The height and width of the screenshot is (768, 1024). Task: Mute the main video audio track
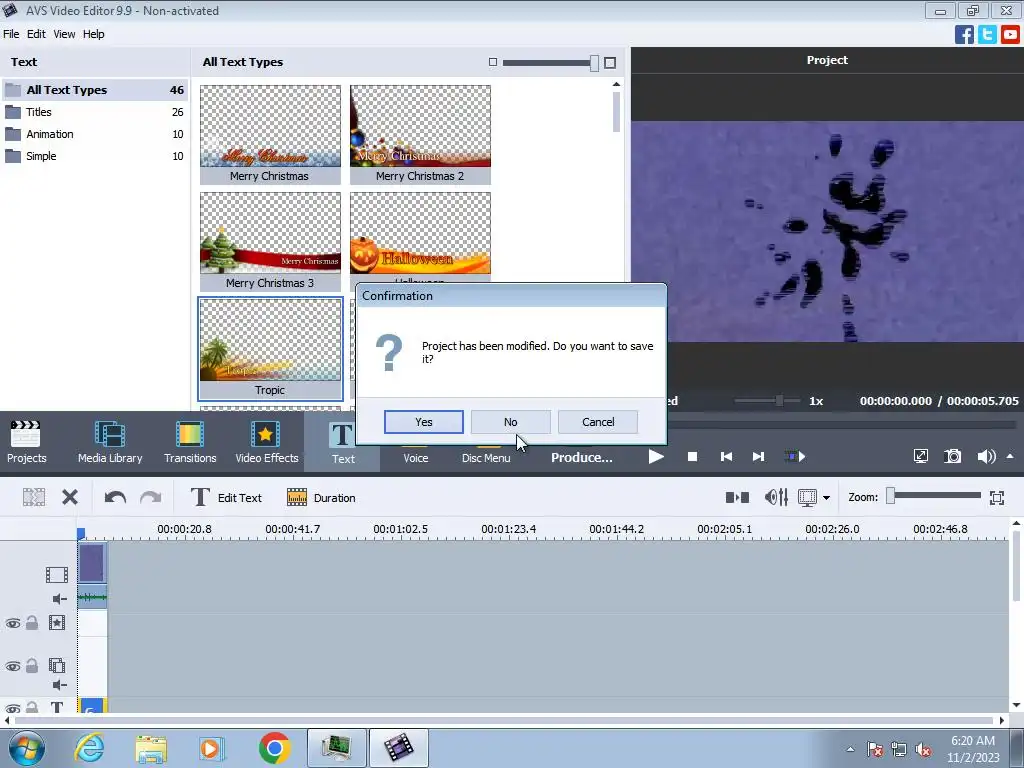59,599
